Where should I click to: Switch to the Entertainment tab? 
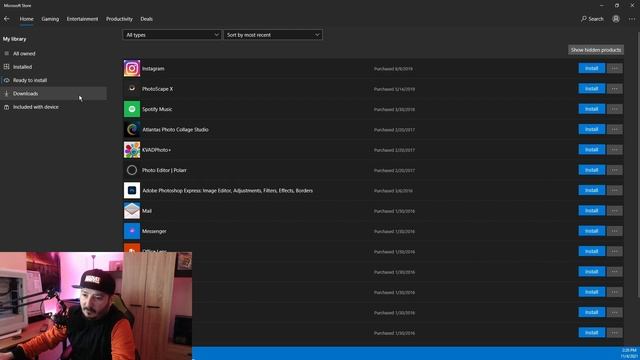pos(82,19)
